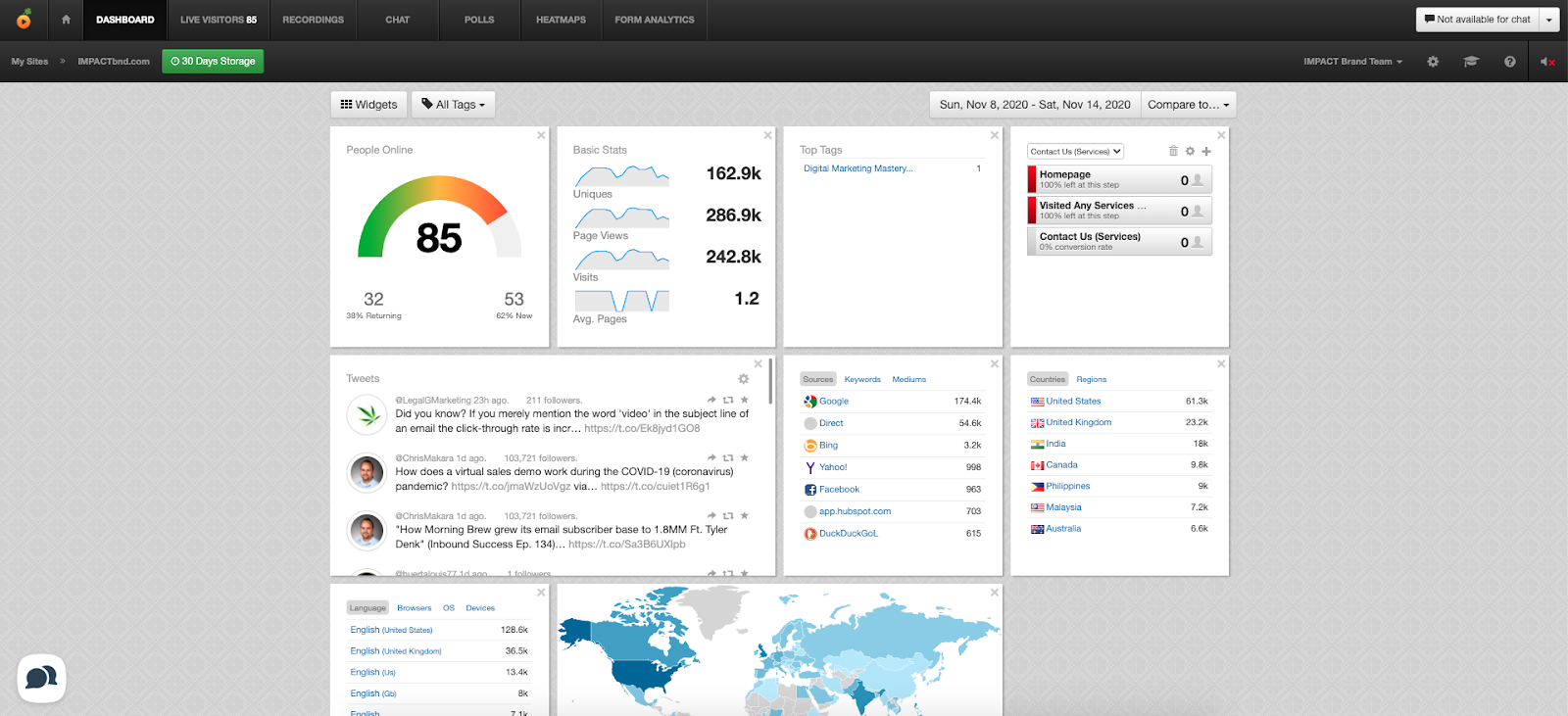Image resolution: width=1568 pixels, height=716 pixels.
Task: Go to the home icon
Action: [66, 20]
